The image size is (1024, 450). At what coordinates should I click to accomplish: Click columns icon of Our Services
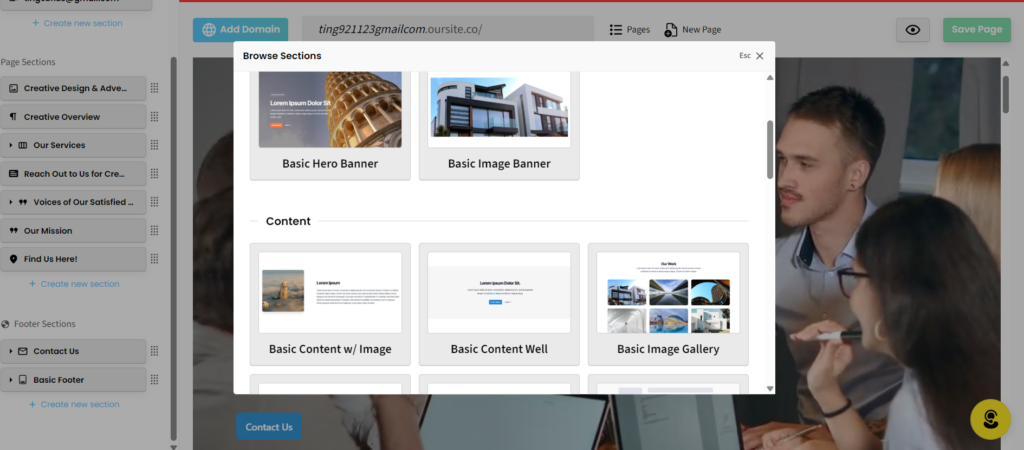[23, 145]
